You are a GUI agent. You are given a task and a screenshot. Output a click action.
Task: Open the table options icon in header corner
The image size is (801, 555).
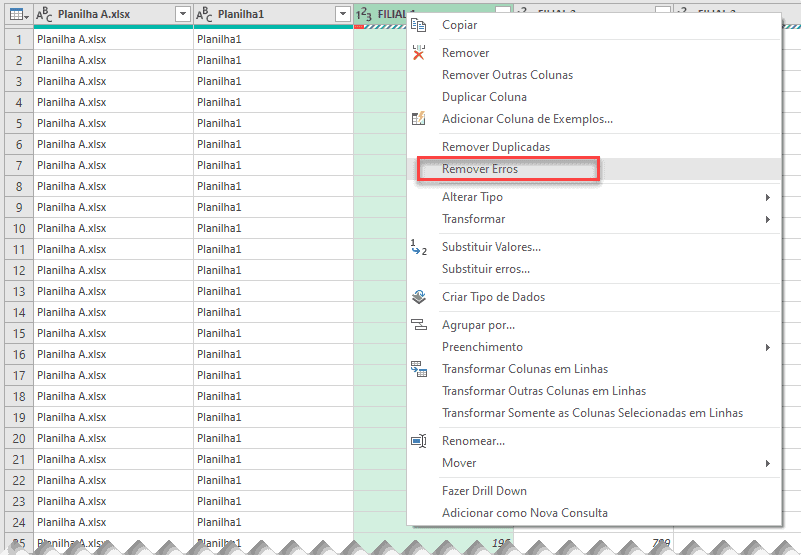point(19,14)
